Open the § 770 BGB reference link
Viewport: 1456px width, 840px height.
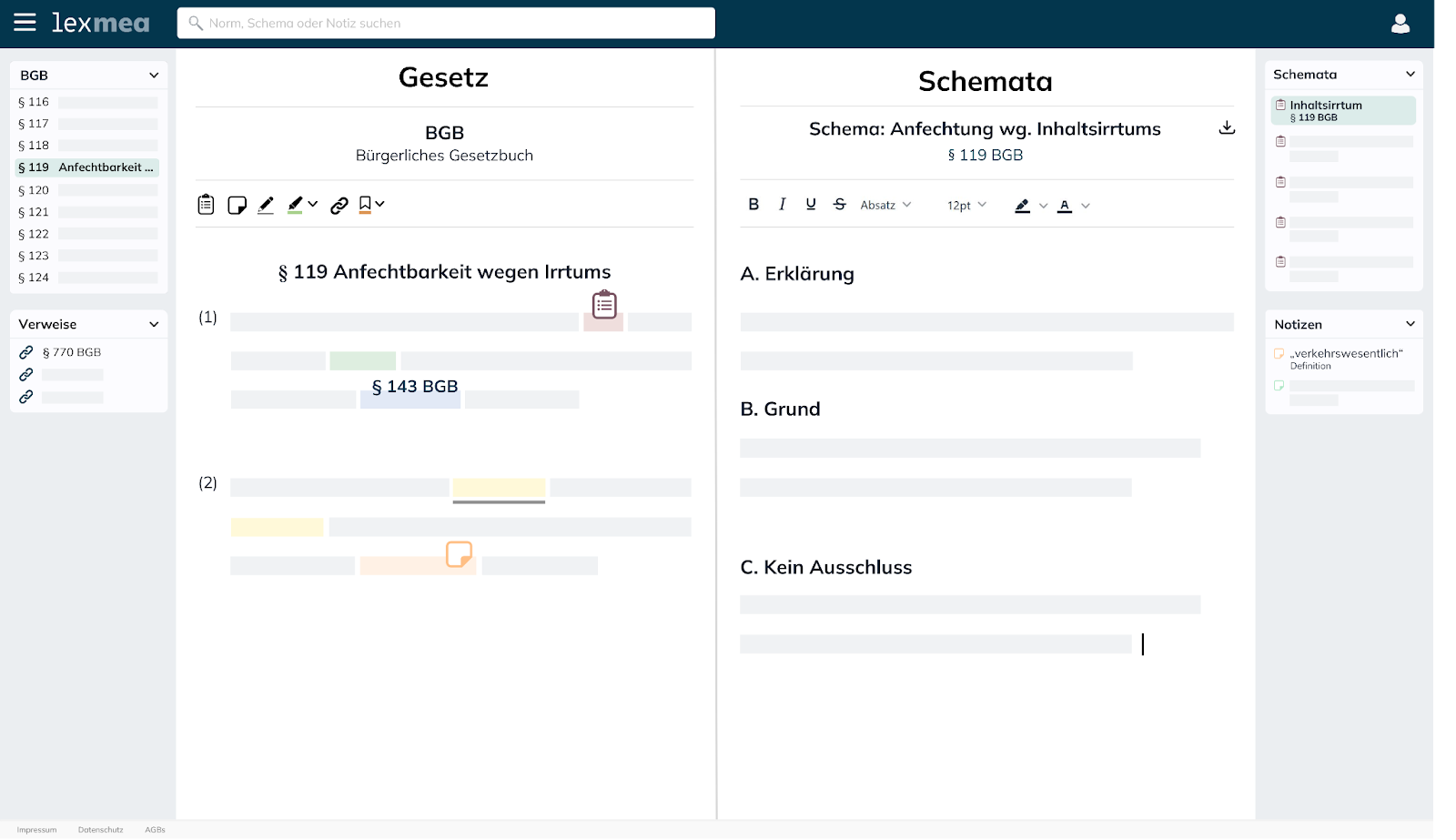click(71, 352)
